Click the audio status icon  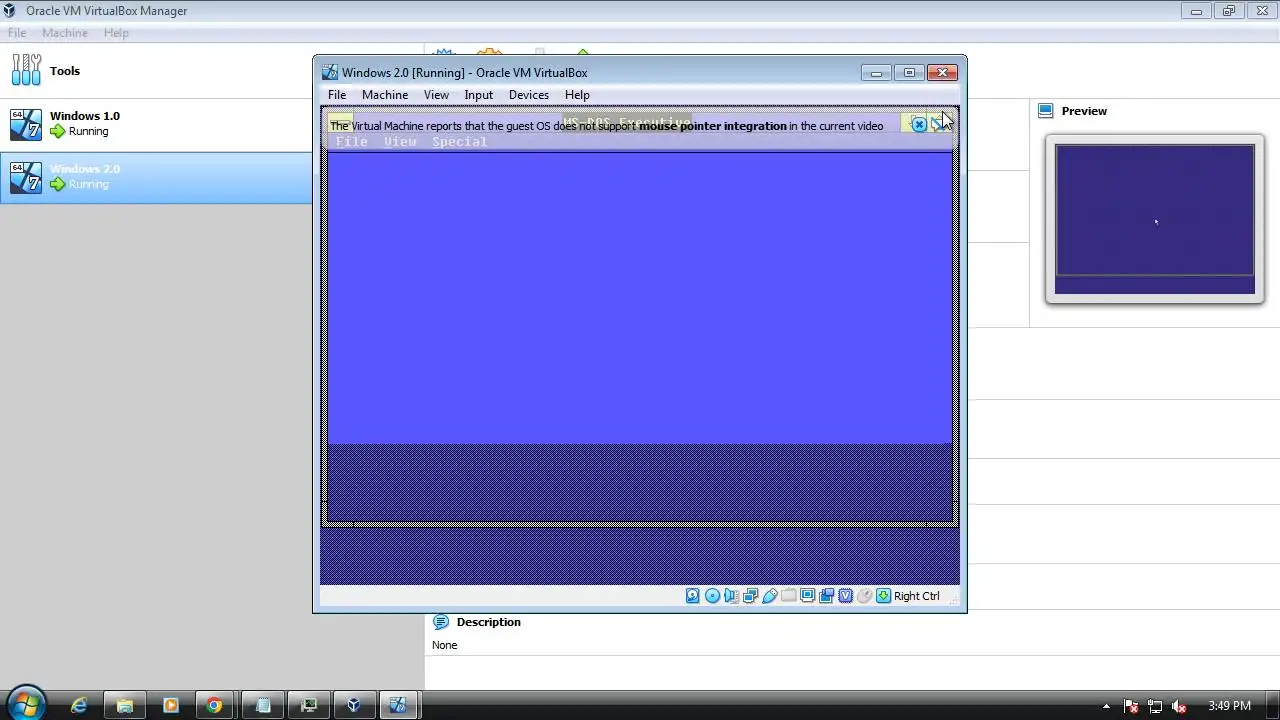731,596
